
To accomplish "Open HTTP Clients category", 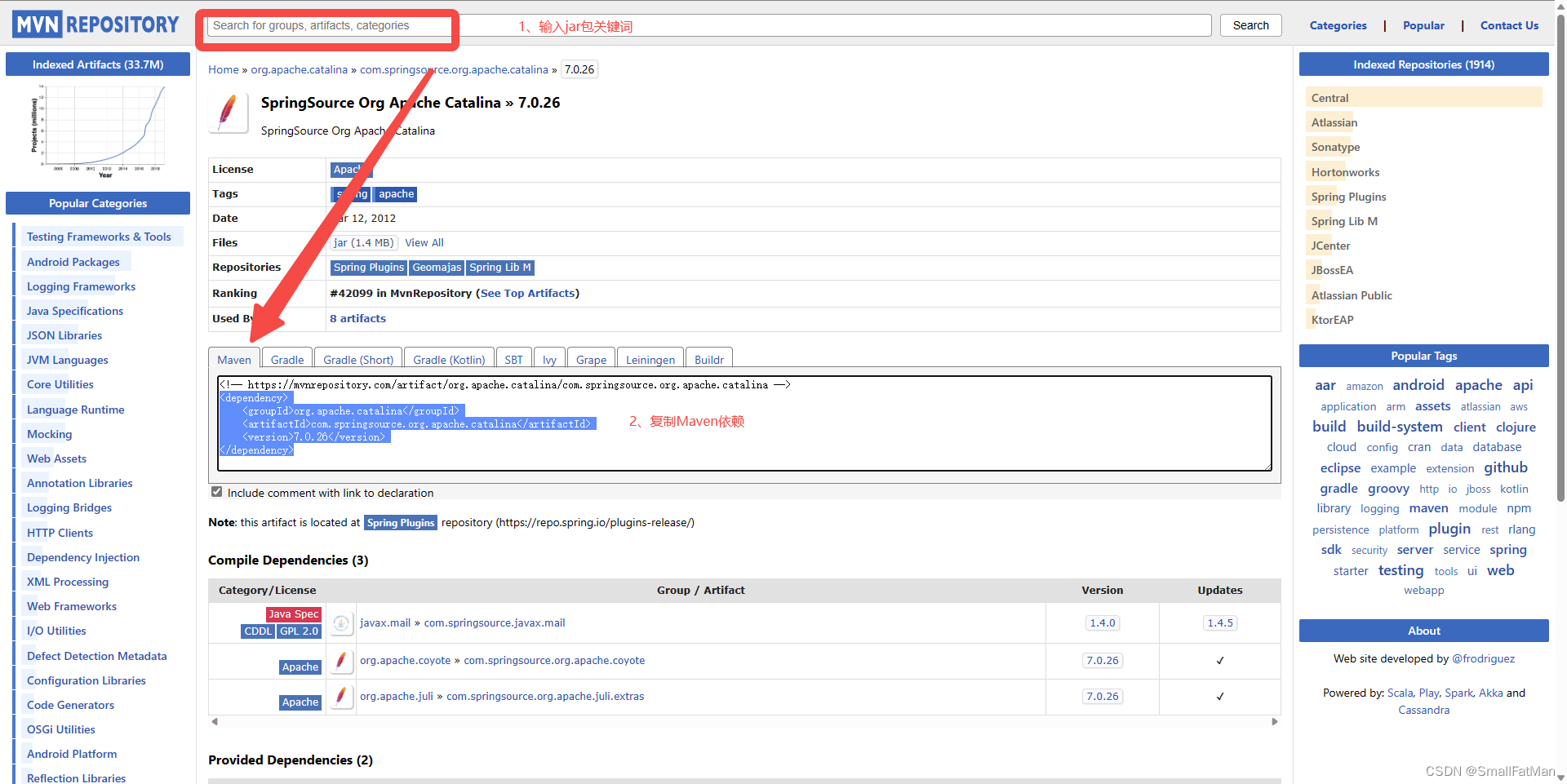I will click(60, 533).
